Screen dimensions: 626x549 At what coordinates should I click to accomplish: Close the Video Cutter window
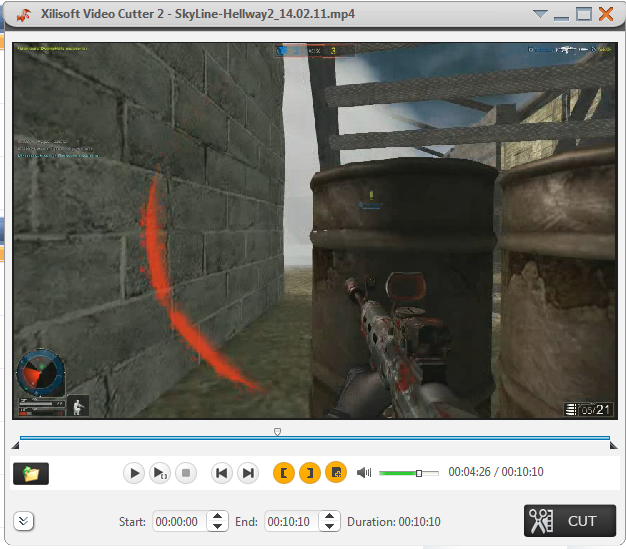pyautogui.click(x=606, y=14)
